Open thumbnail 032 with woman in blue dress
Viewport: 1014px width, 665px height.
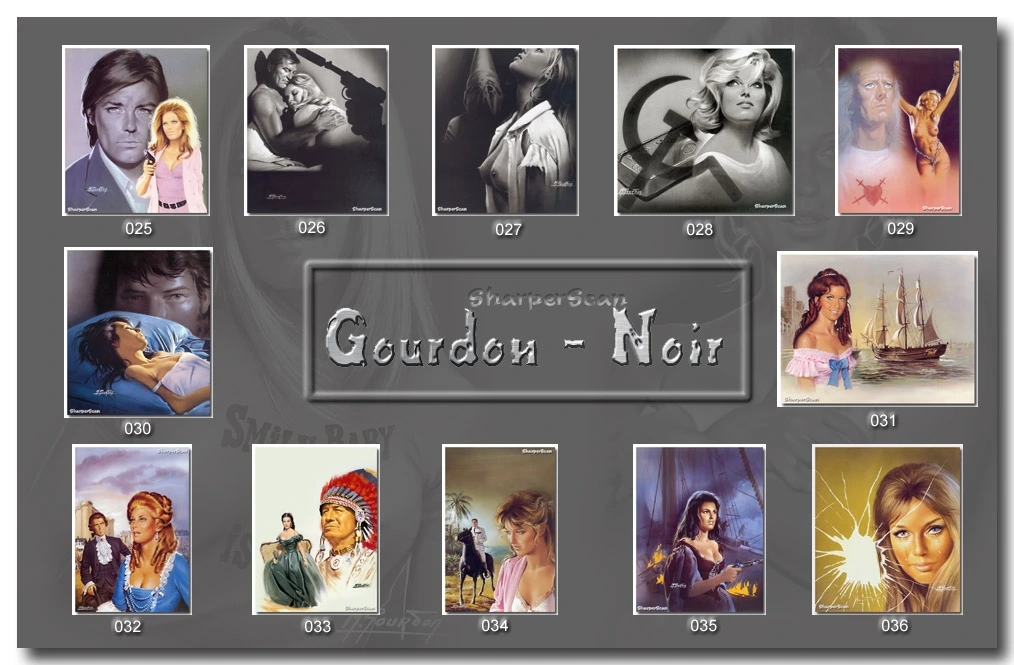click(132, 529)
